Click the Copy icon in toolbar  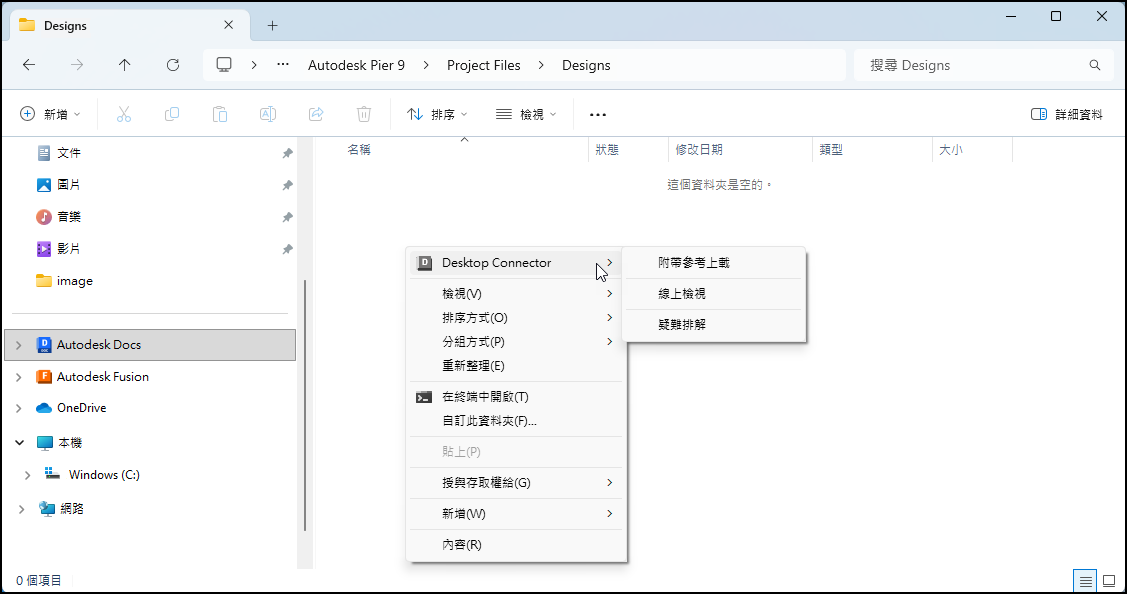[172, 114]
